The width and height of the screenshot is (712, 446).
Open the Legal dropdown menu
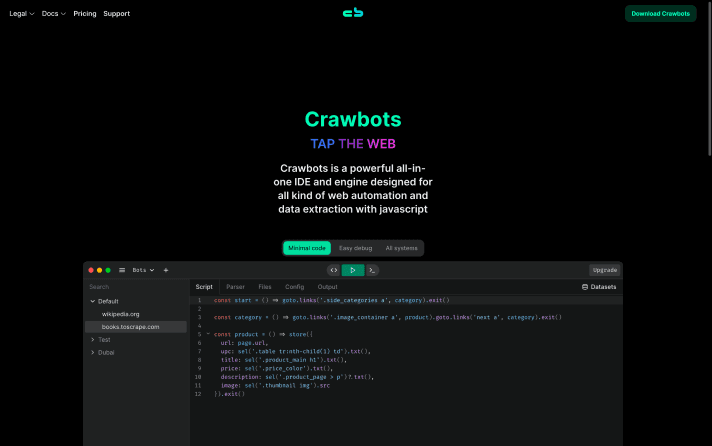22,14
